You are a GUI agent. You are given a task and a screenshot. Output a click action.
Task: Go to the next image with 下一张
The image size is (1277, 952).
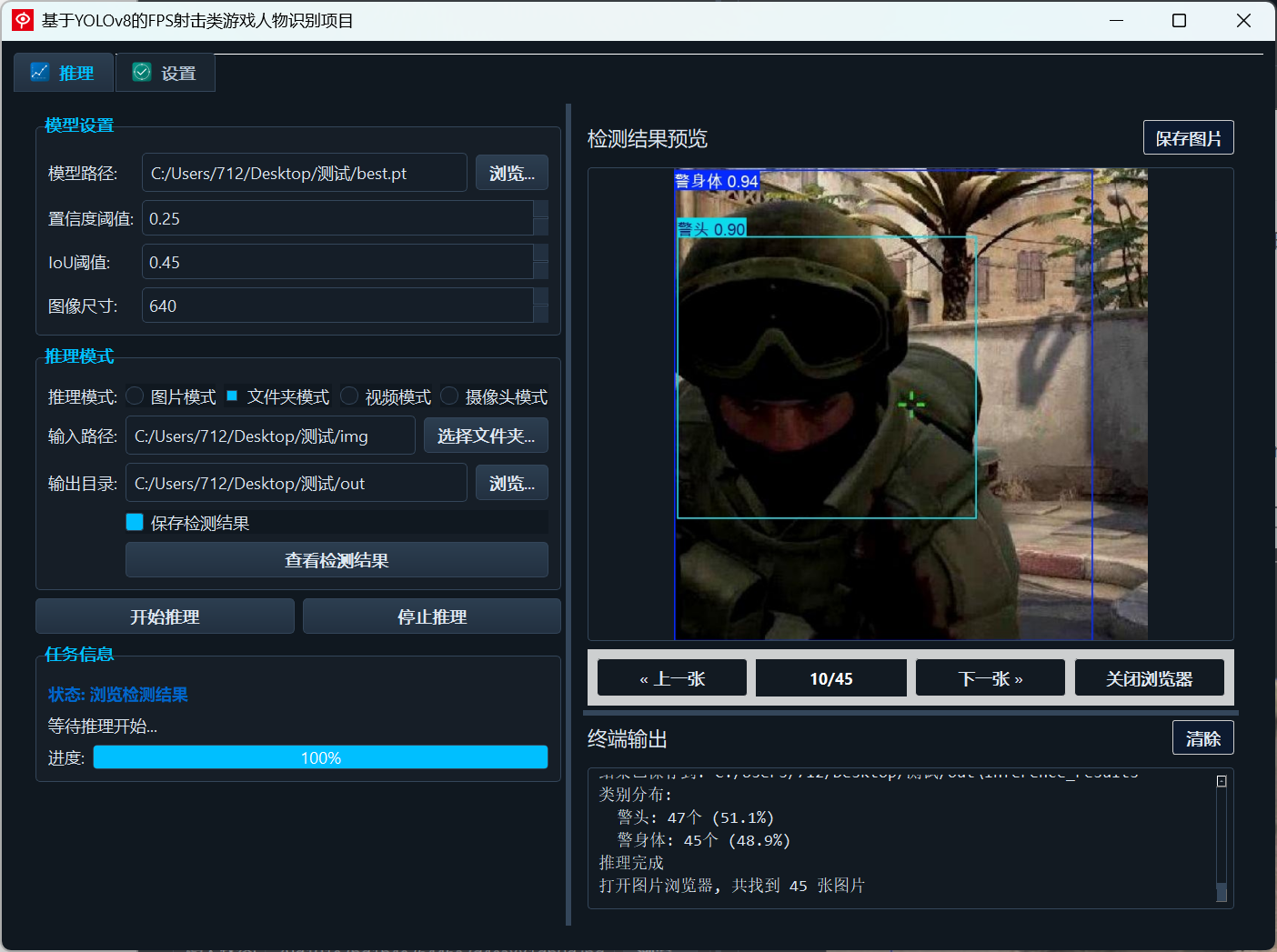click(x=990, y=678)
